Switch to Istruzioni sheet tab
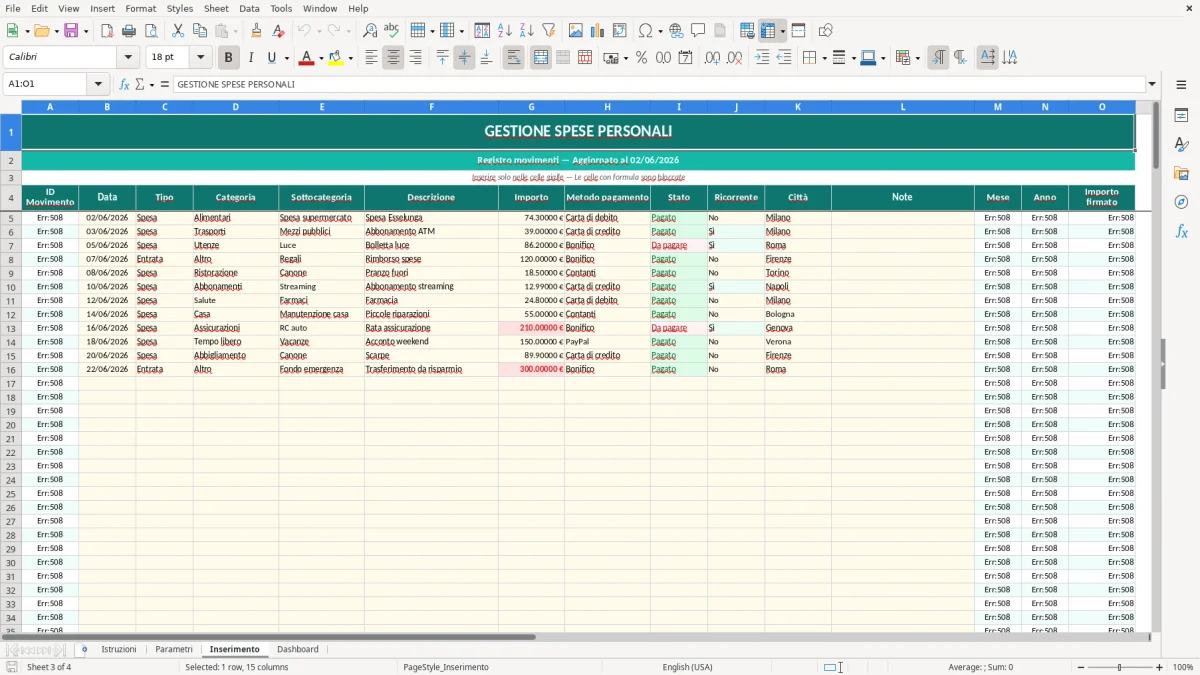The image size is (1200, 675). click(x=119, y=649)
